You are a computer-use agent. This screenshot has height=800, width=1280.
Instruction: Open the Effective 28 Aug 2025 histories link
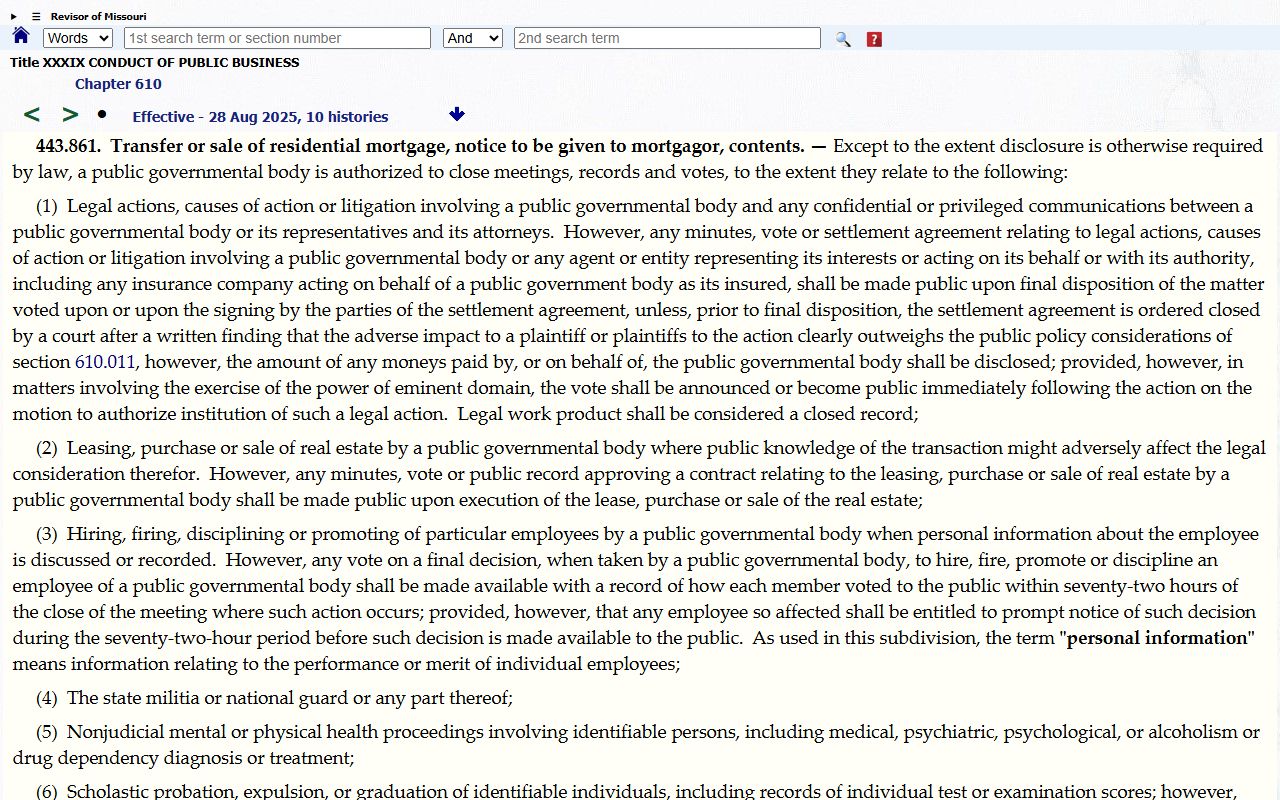[x=260, y=117]
